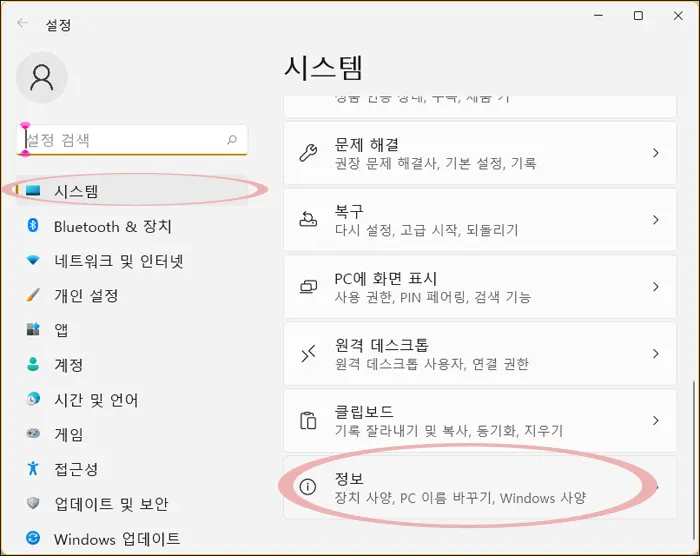Screen dimensions: 700x556
Task: Open 원격 데스크톱 via its chevron
Action: tap(655, 353)
